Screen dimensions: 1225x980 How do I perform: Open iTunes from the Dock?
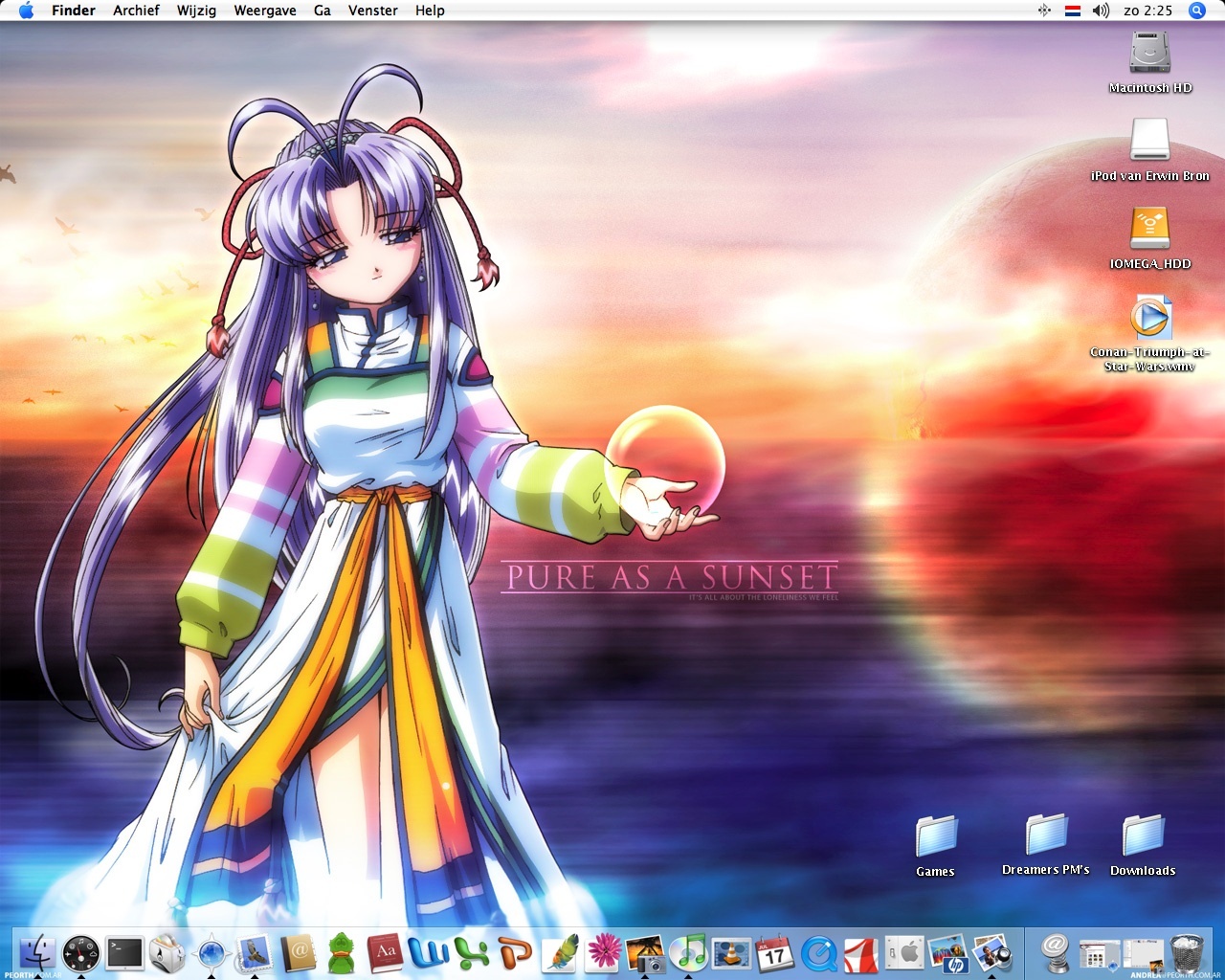click(x=688, y=953)
